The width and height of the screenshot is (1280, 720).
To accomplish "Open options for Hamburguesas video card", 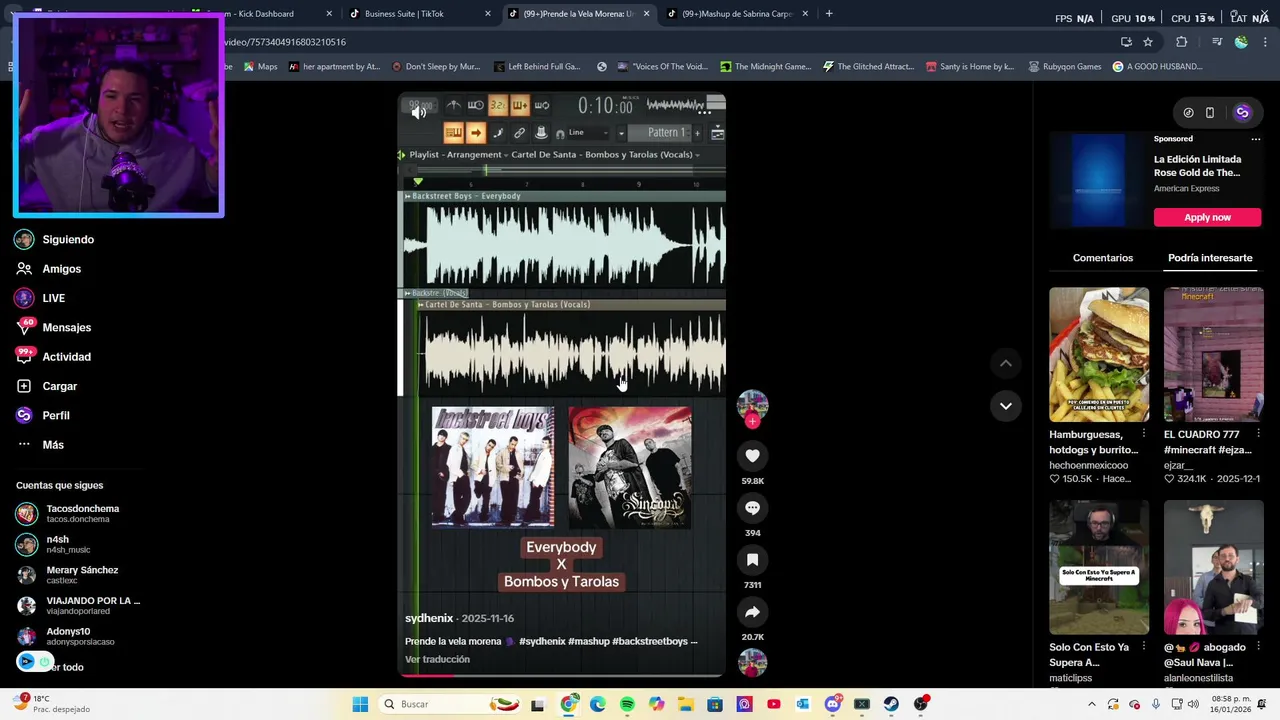I will pyautogui.click(x=1144, y=434).
